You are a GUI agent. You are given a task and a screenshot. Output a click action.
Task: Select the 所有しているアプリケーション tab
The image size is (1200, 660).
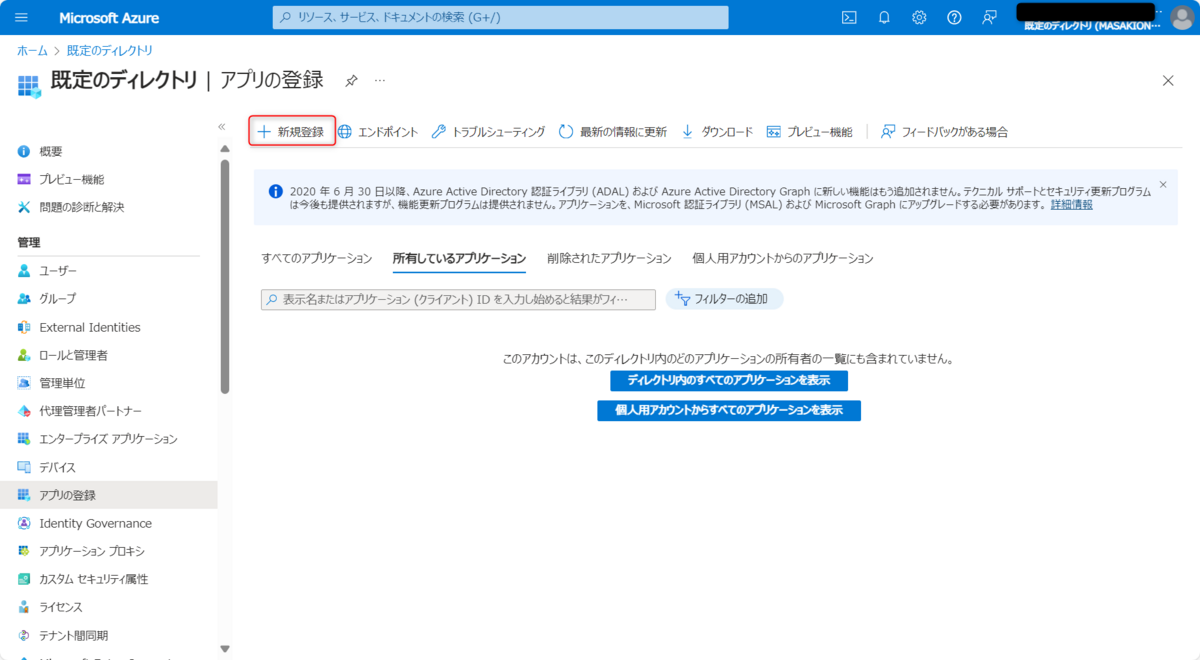pyautogui.click(x=459, y=258)
